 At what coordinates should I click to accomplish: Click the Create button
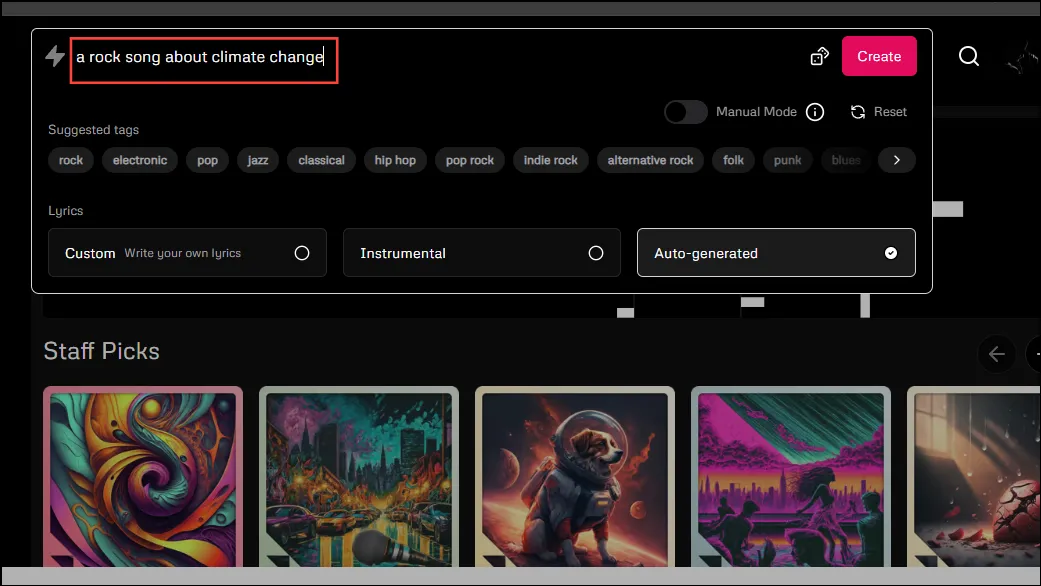pos(879,56)
